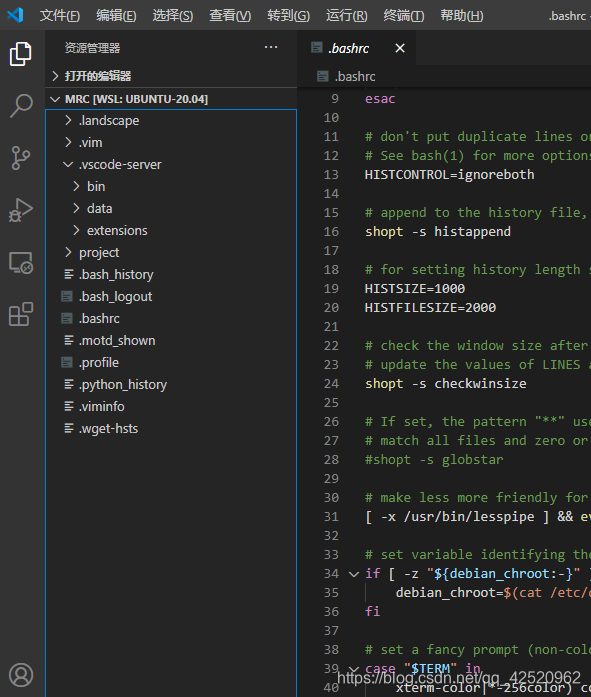Expand the 打开的编辑器 section
The image size is (591, 697).
click(171, 76)
